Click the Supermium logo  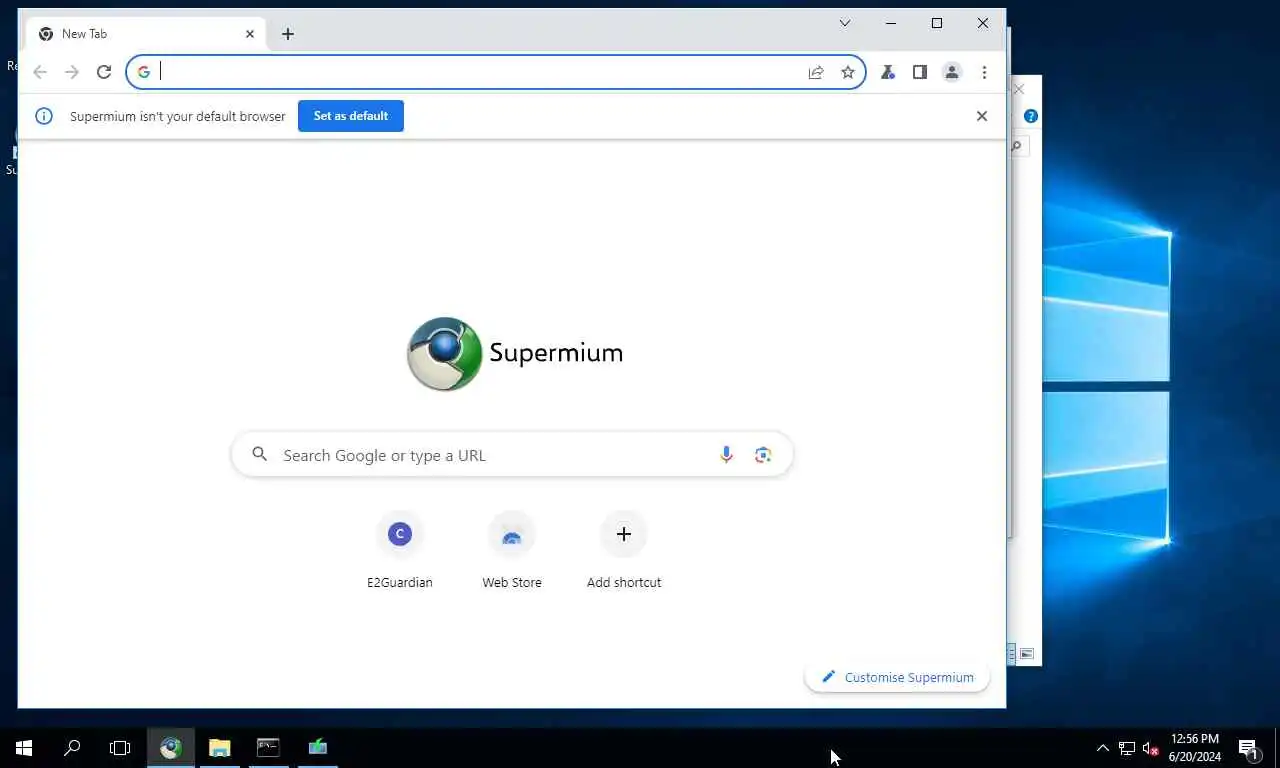[x=514, y=353]
